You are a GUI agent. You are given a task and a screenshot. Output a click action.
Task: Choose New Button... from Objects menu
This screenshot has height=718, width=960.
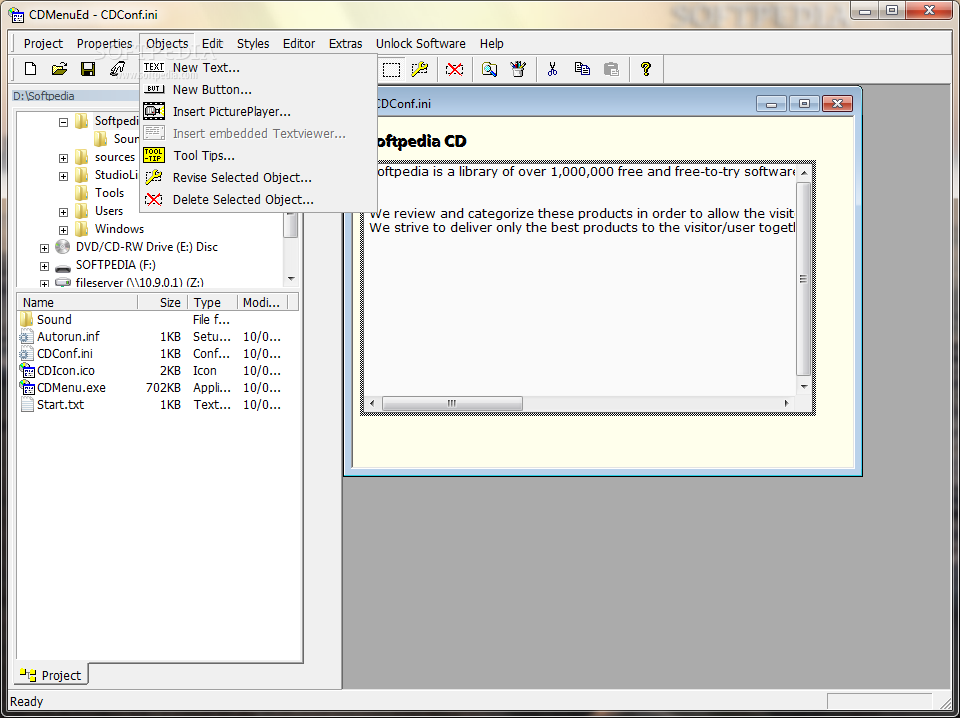(258, 90)
